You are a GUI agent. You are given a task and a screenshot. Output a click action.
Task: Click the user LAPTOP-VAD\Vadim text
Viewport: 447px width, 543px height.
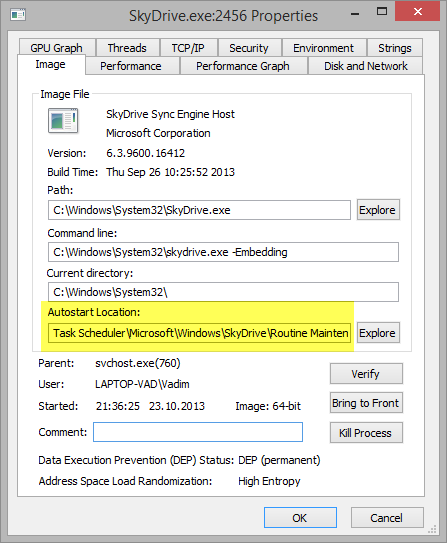pyautogui.click(x=142, y=384)
